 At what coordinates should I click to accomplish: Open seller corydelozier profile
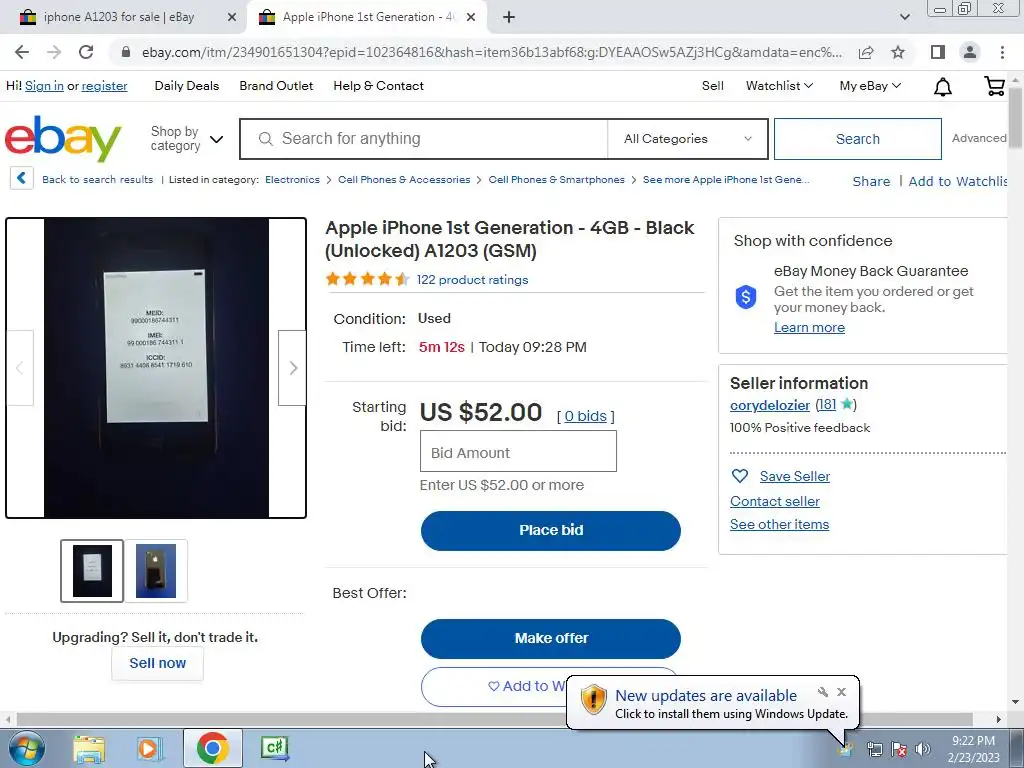tap(770, 405)
